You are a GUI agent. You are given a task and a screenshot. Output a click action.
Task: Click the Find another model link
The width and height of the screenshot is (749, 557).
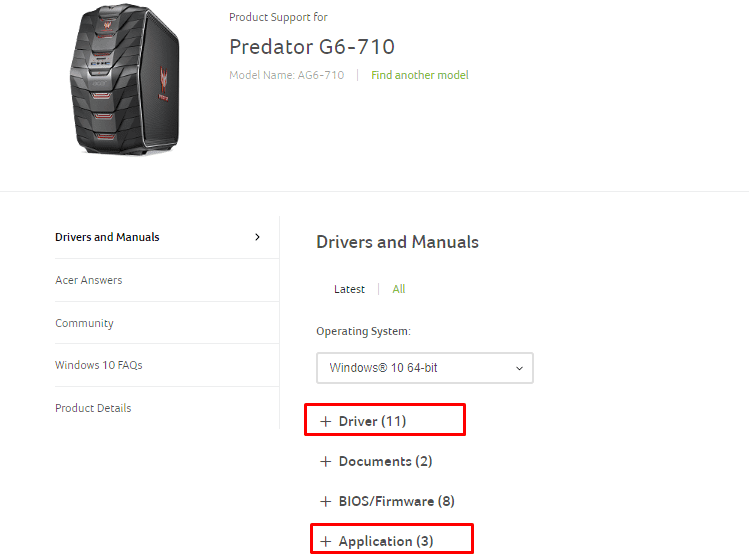point(420,75)
